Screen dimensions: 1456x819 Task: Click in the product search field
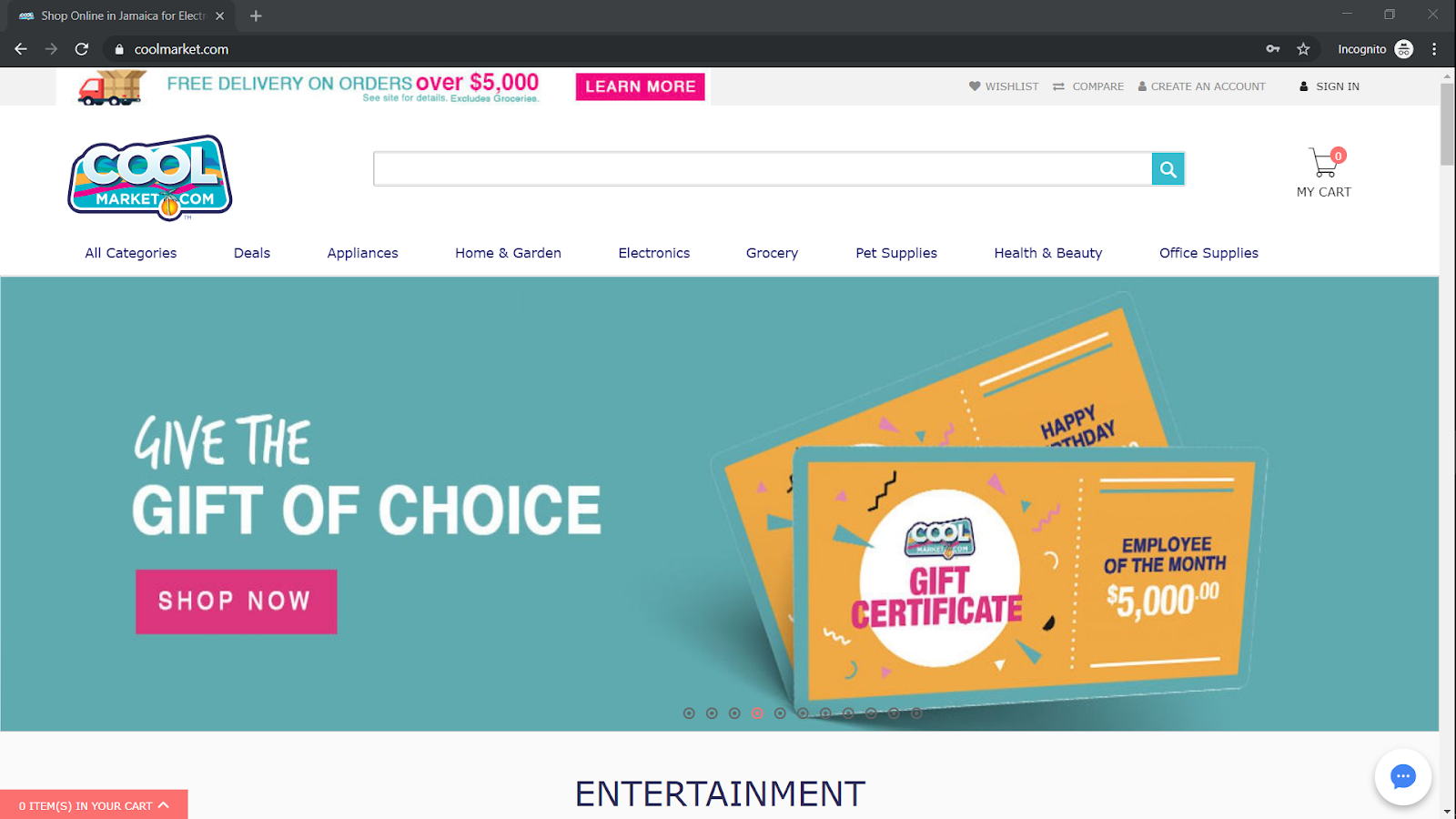[x=763, y=168]
